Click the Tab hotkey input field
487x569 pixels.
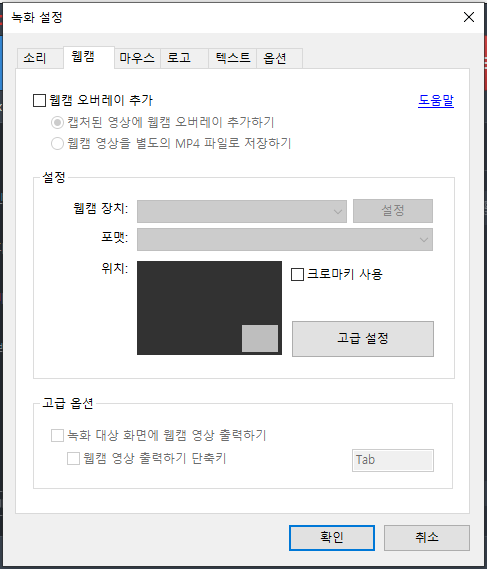click(x=393, y=460)
